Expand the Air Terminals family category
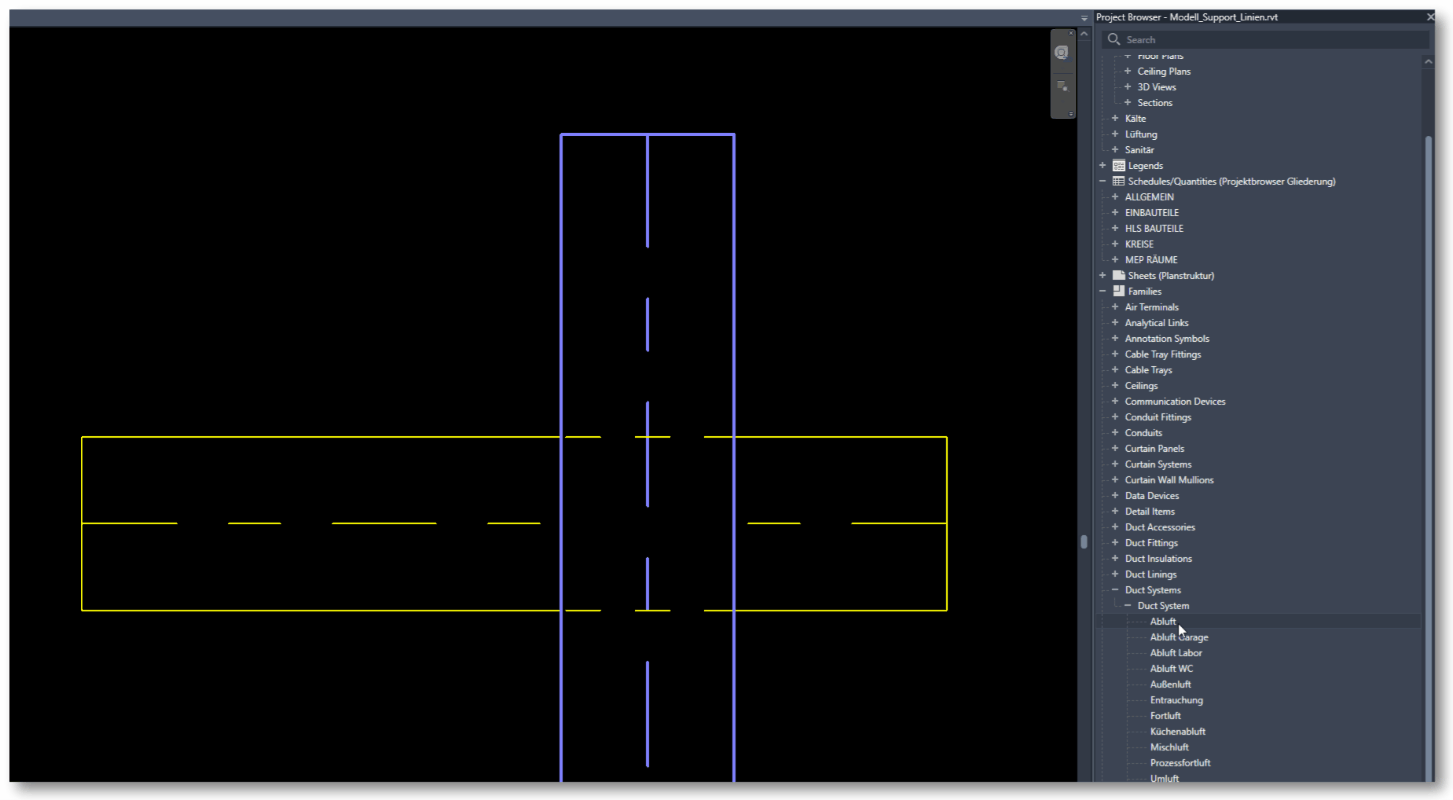Screen dimensions: 1453x800 click(x=1115, y=307)
